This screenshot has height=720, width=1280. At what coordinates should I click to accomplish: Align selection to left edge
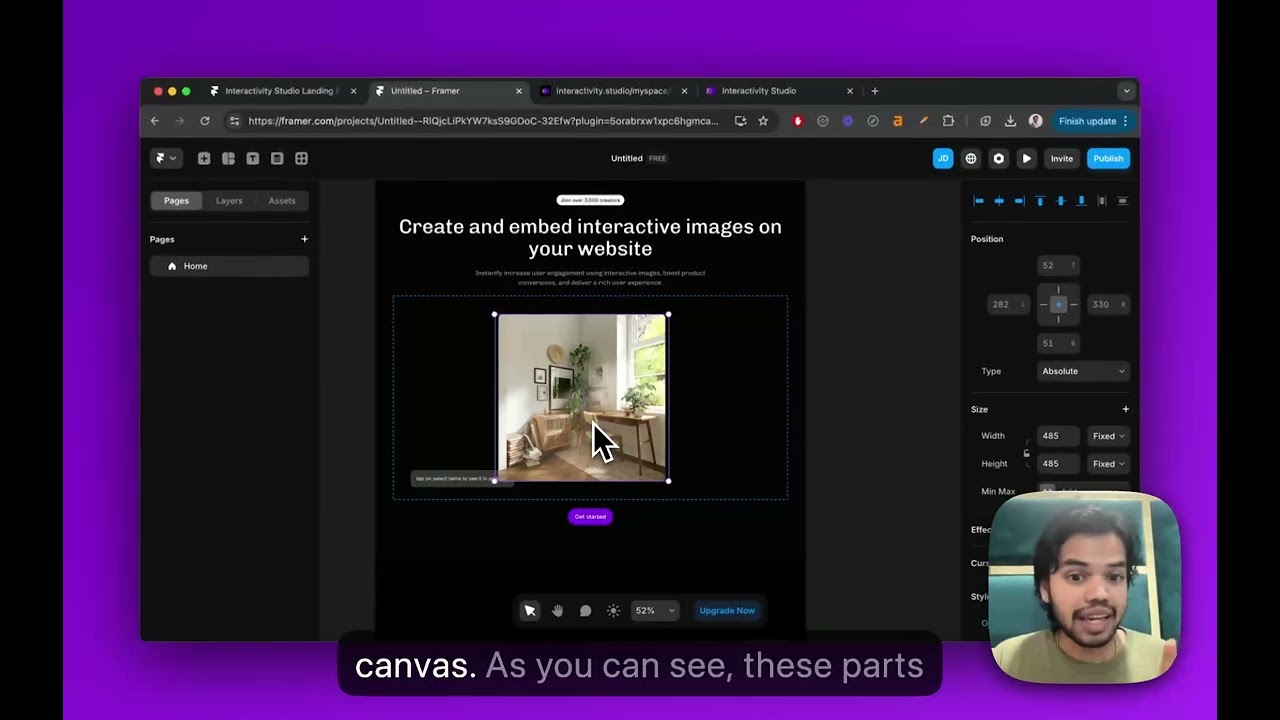click(x=979, y=201)
